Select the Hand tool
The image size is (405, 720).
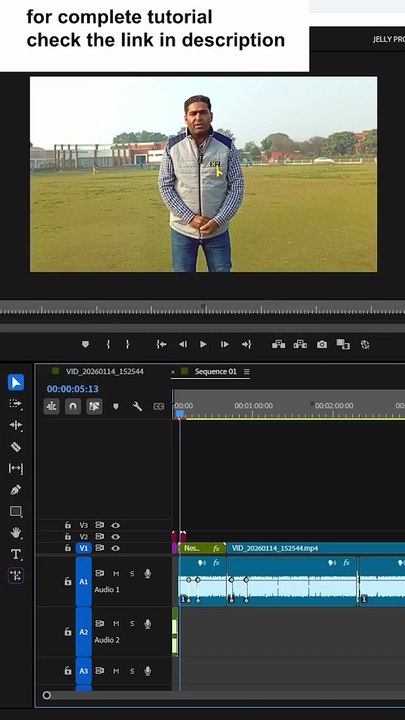[16, 533]
